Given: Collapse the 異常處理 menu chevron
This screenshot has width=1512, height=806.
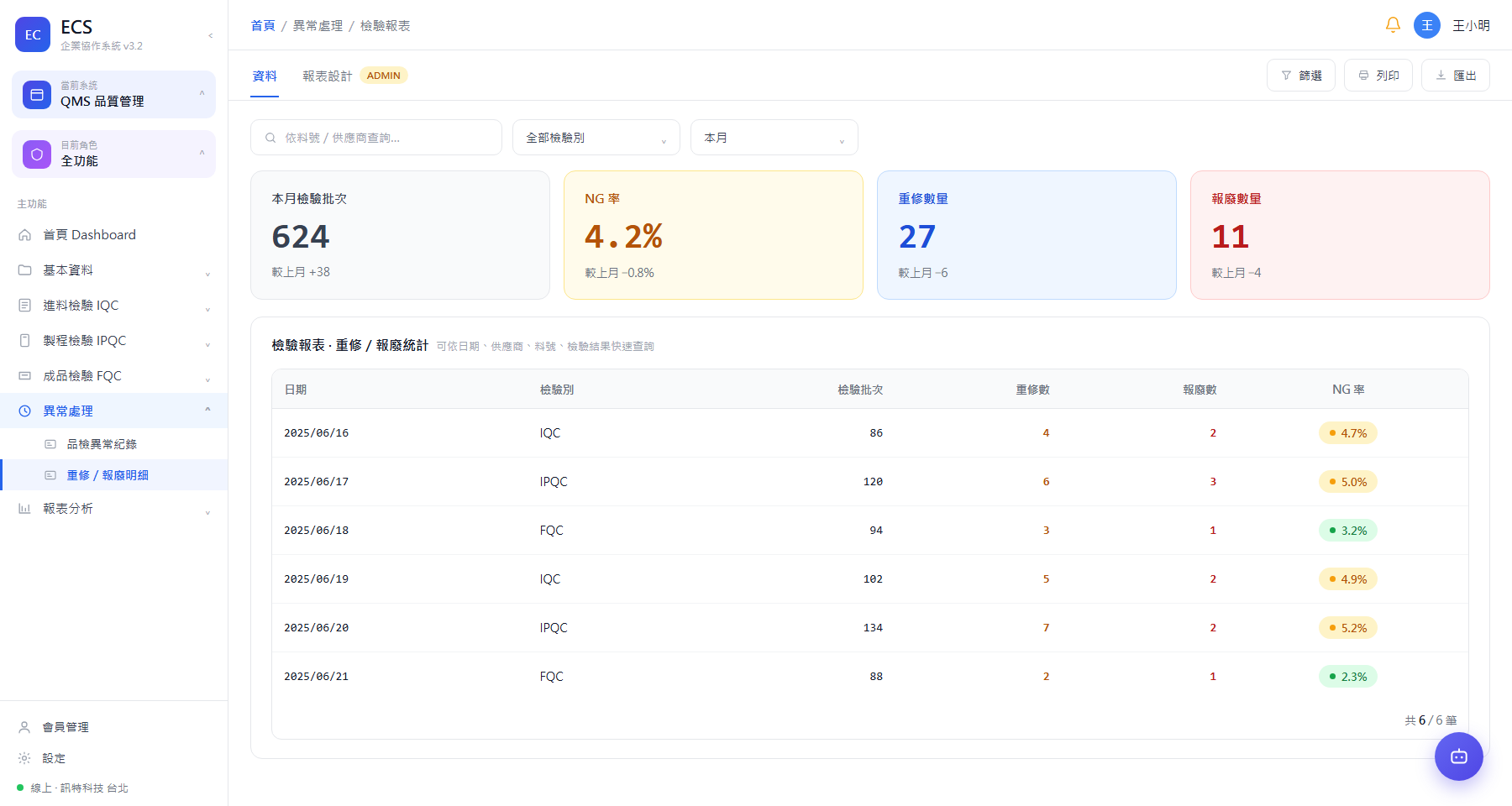Looking at the screenshot, I should 207,411.
